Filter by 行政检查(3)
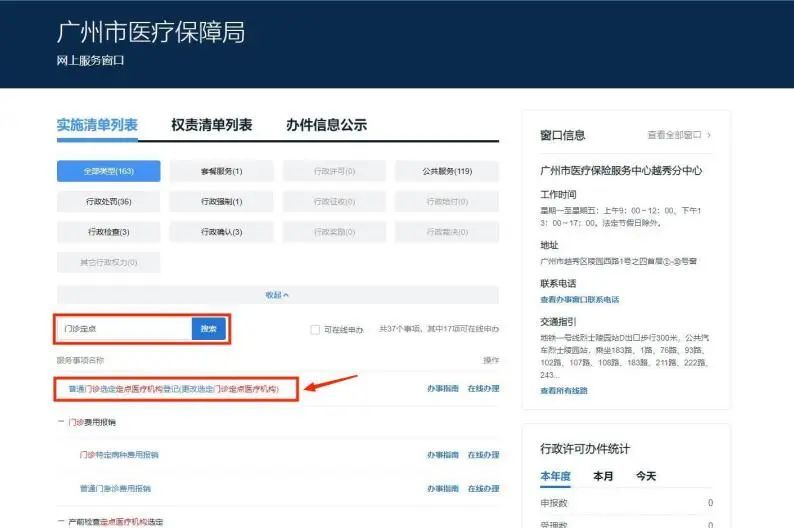This screenshot has height=528, width=794. 108,232
